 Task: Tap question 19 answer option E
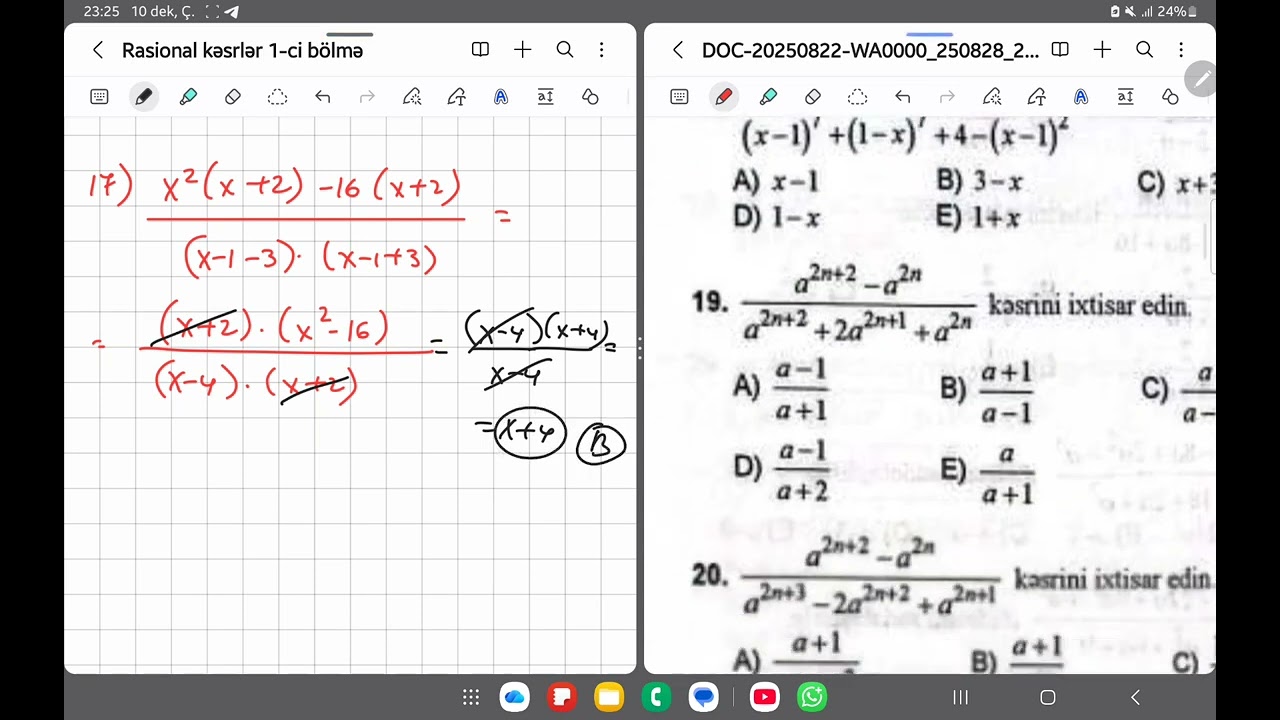point(987,473)
